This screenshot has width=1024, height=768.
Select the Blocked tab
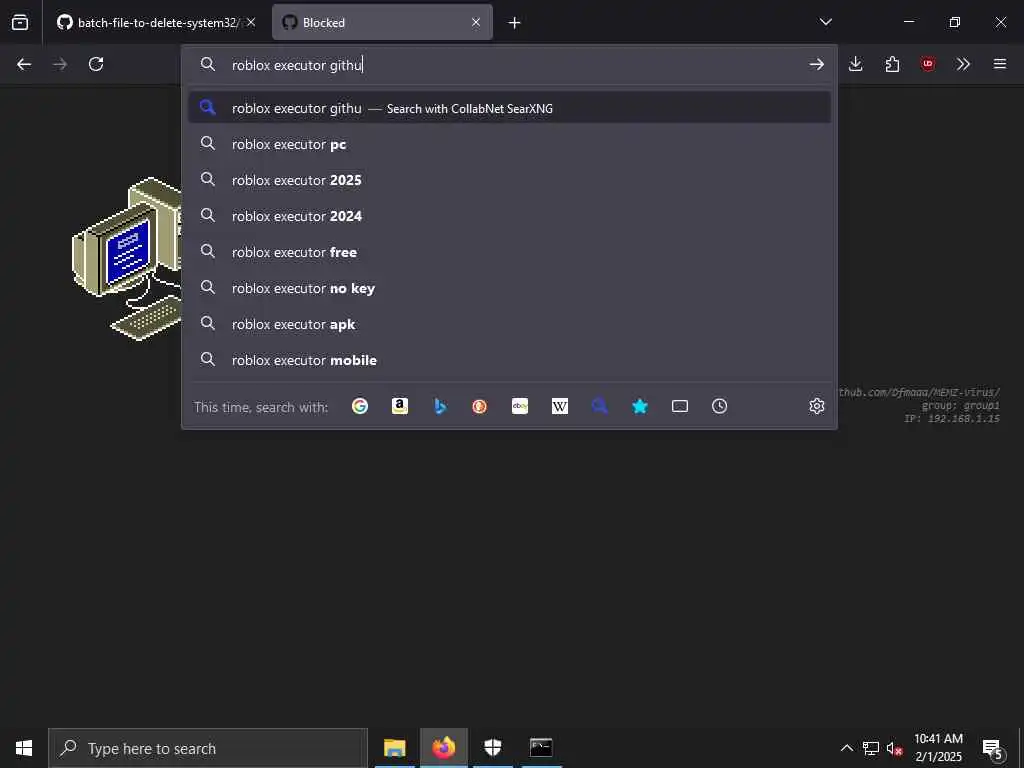point(382,22)
